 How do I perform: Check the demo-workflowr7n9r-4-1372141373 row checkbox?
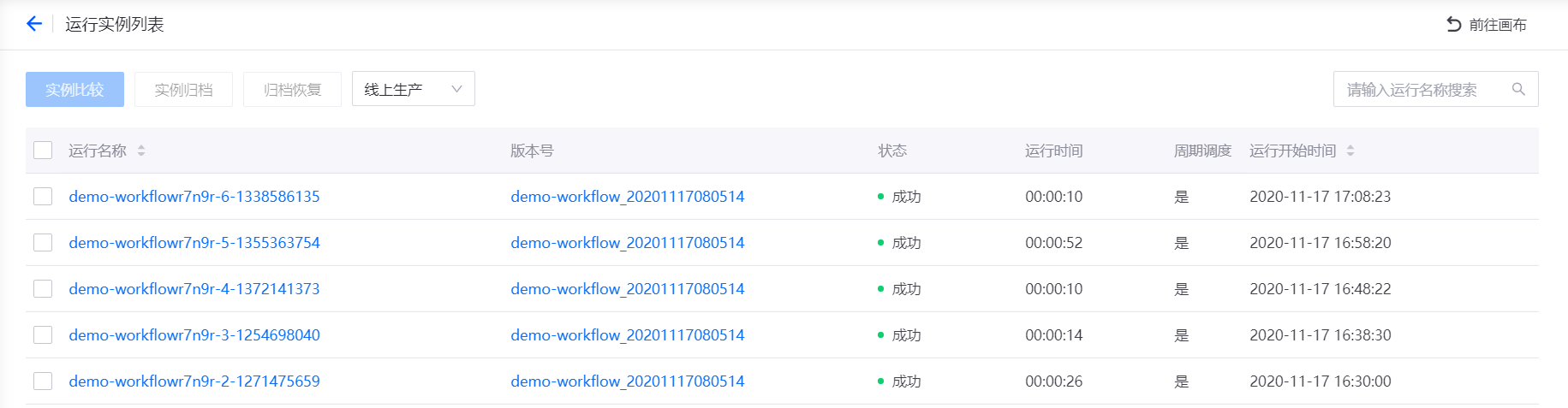(43, 289)
